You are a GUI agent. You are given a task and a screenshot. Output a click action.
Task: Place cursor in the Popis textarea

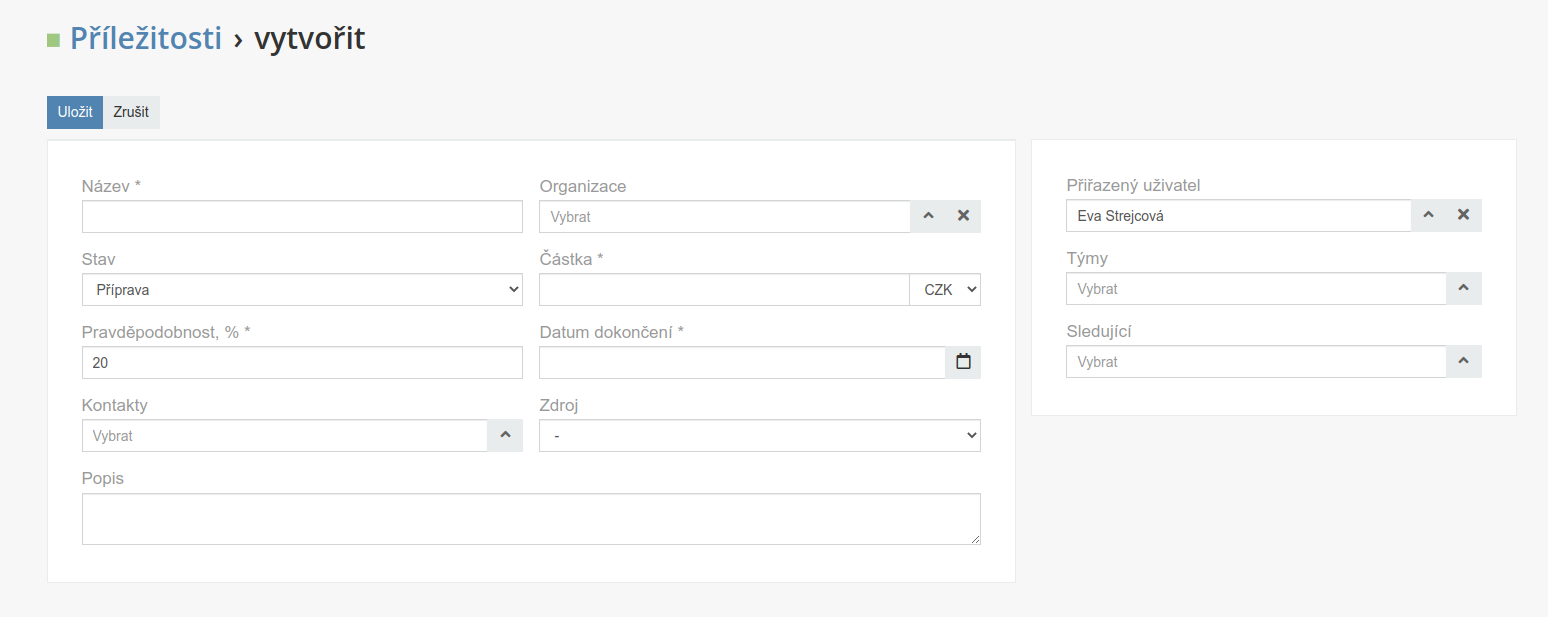pyautogui.click(x=531, y=519)
